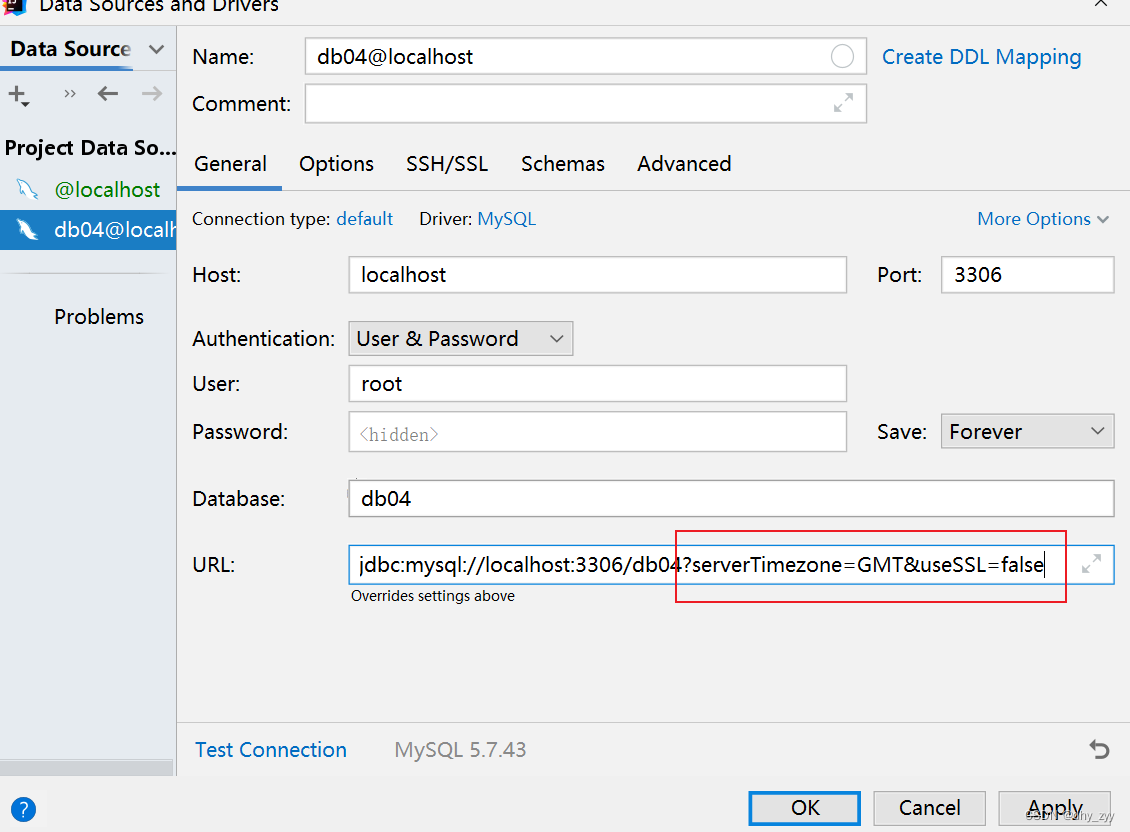
Task: Open the Data Source type dropdown
Action: point(155,48)
